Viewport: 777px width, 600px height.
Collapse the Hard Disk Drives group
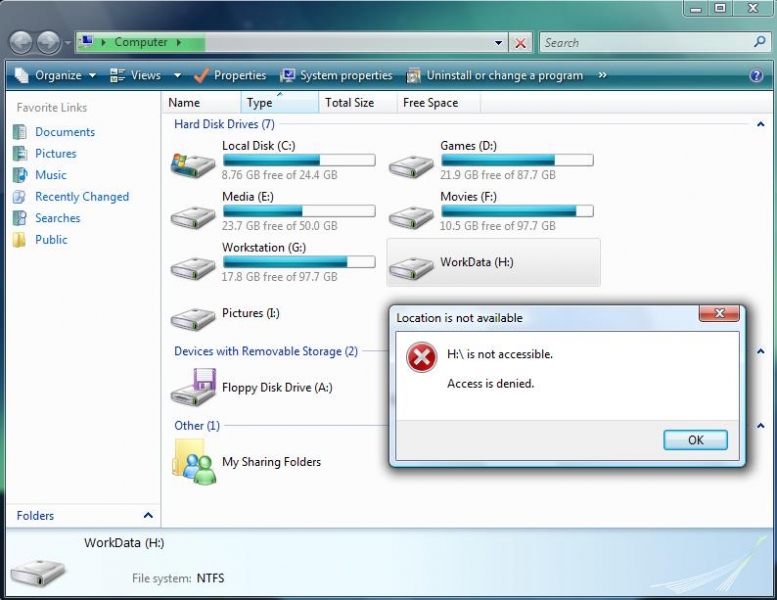[760, 125]
